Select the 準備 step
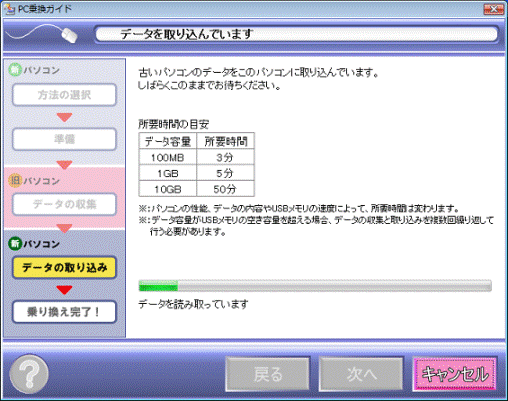Image resolution: width=508 pixels, height=401 pixels. (64, 139)
